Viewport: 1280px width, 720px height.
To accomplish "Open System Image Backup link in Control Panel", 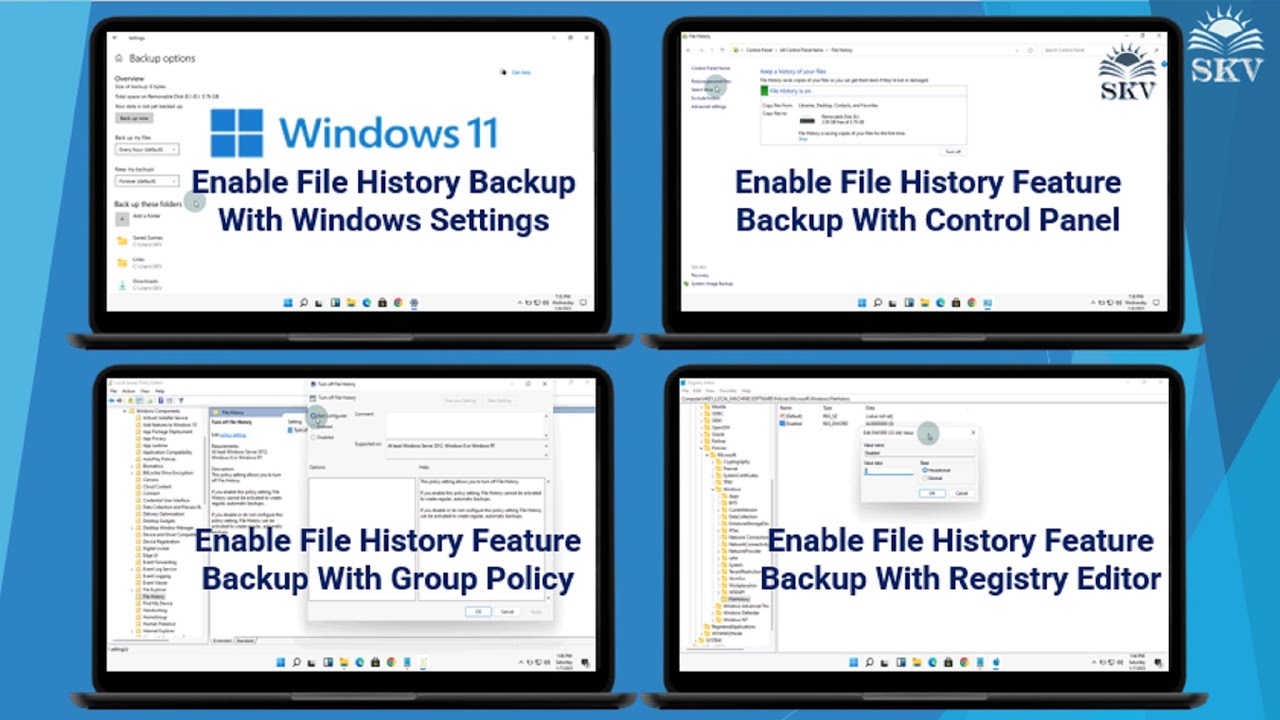I will (x=712, y=284).
